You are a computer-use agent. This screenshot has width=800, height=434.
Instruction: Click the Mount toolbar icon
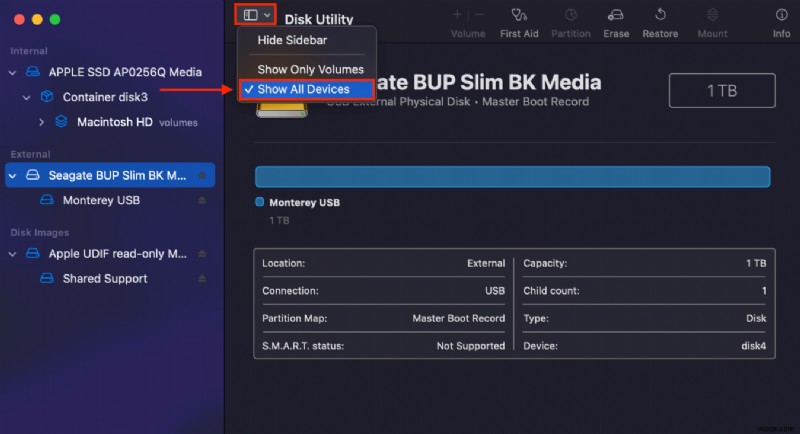pos(712,15)
